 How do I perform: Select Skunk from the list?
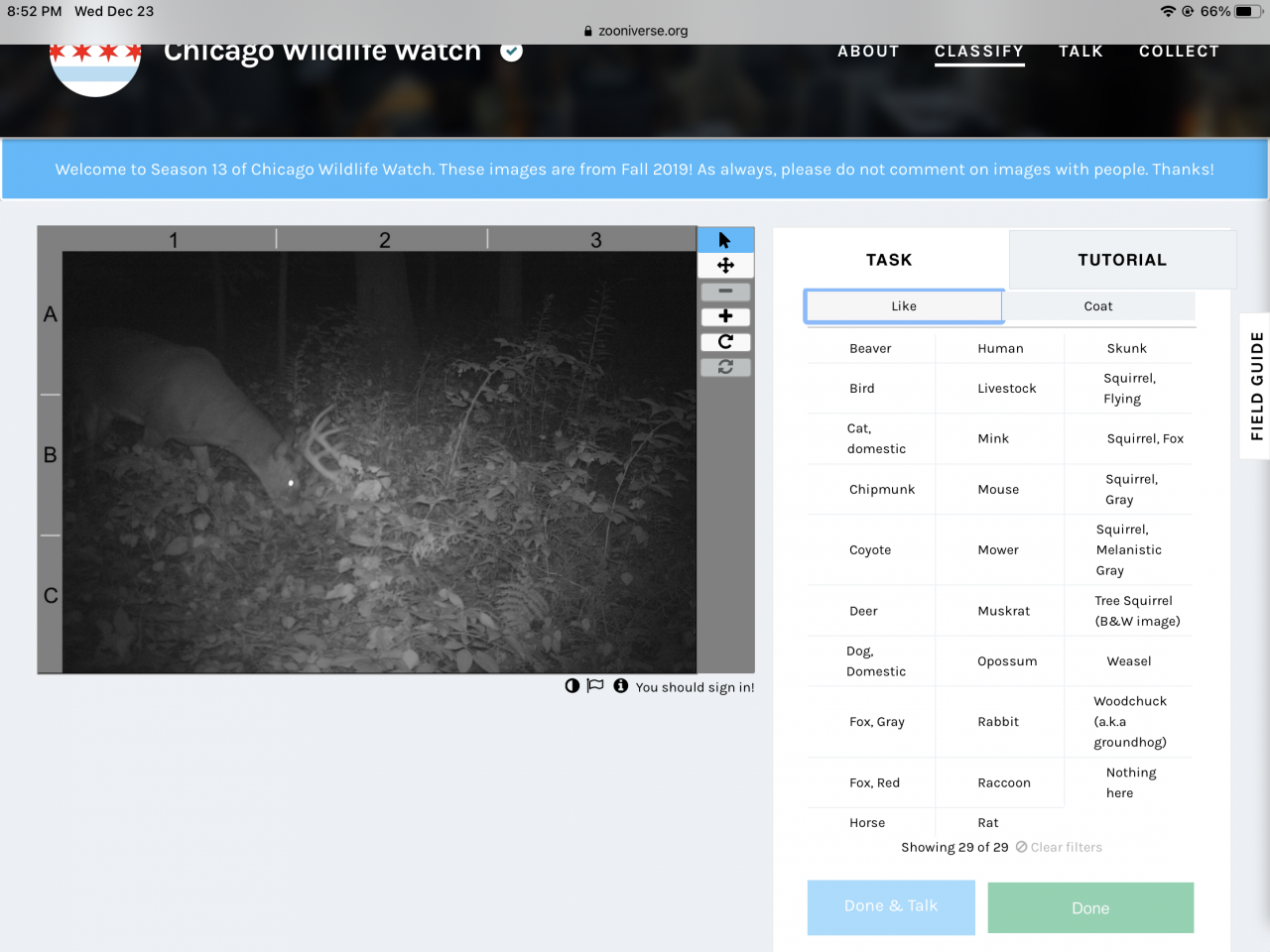click(x=1127, y=348)
